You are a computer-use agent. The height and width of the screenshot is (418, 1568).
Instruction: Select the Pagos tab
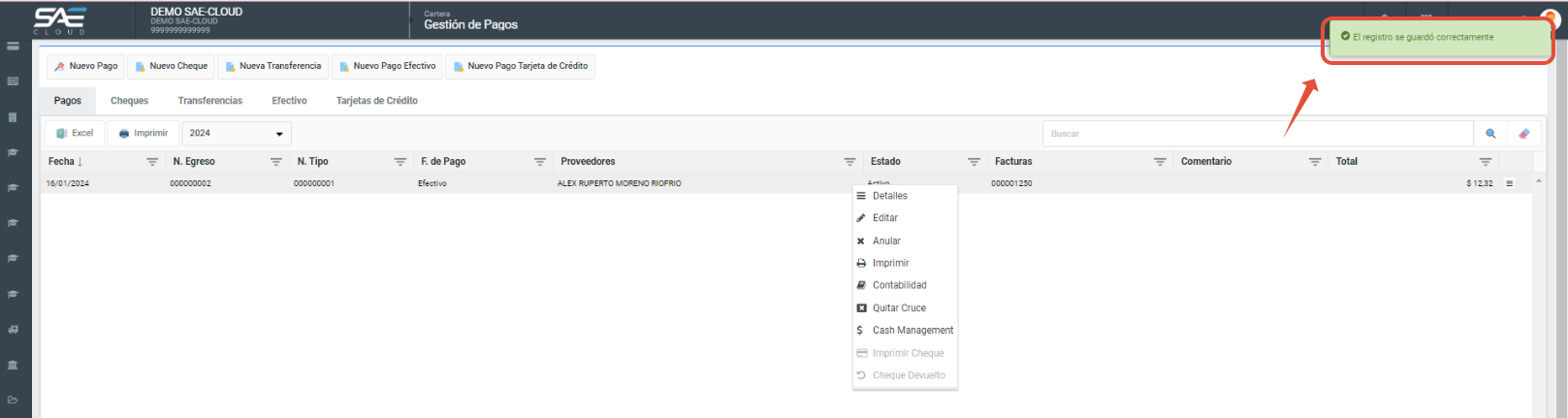tap(68, 101)
